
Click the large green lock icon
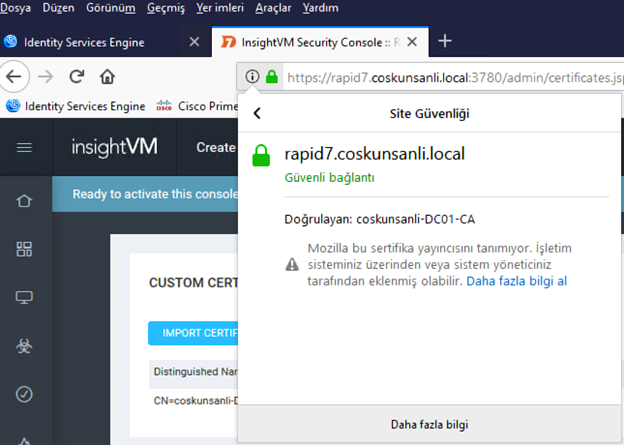click(x=261, y=156)
